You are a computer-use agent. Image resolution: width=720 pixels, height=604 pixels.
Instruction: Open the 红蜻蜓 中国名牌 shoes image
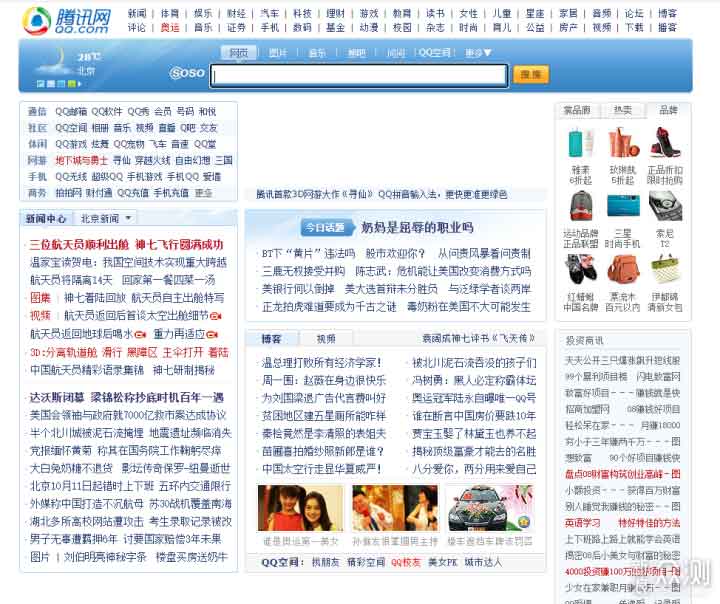[580, 270]
